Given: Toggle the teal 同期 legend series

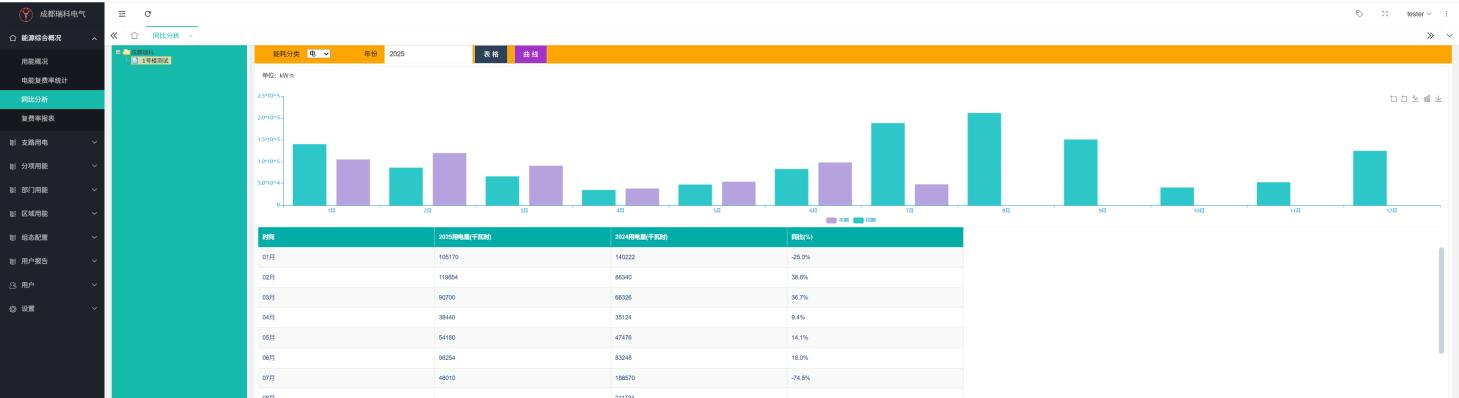Looking at the screenshot, I should [864, 220].
